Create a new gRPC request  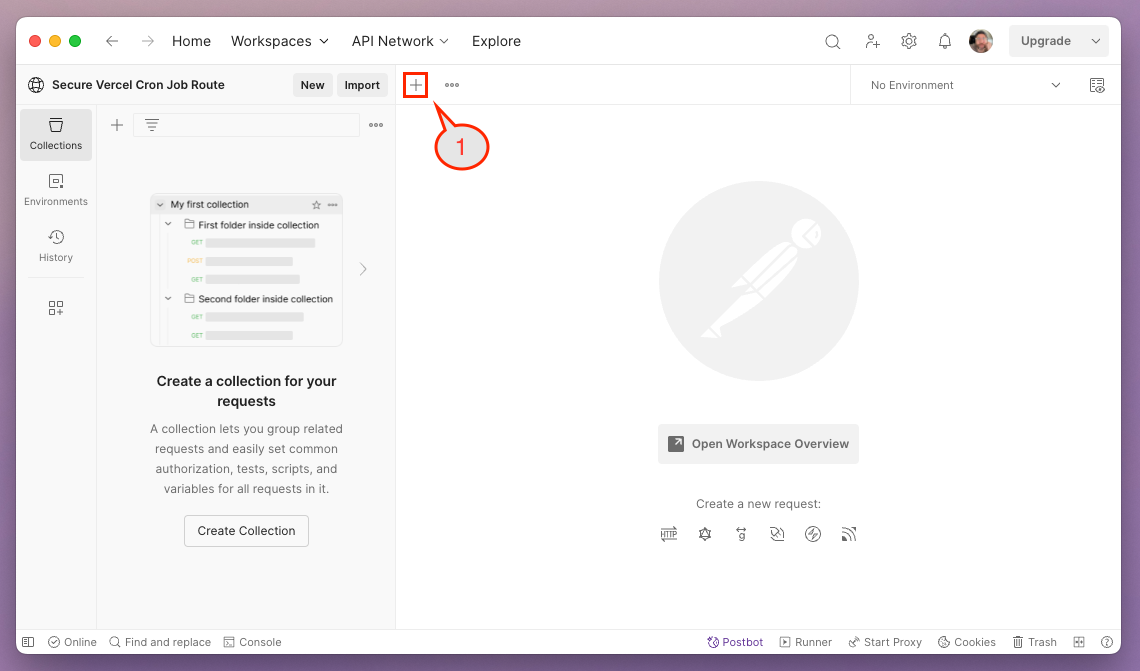(x=741, y=534)
